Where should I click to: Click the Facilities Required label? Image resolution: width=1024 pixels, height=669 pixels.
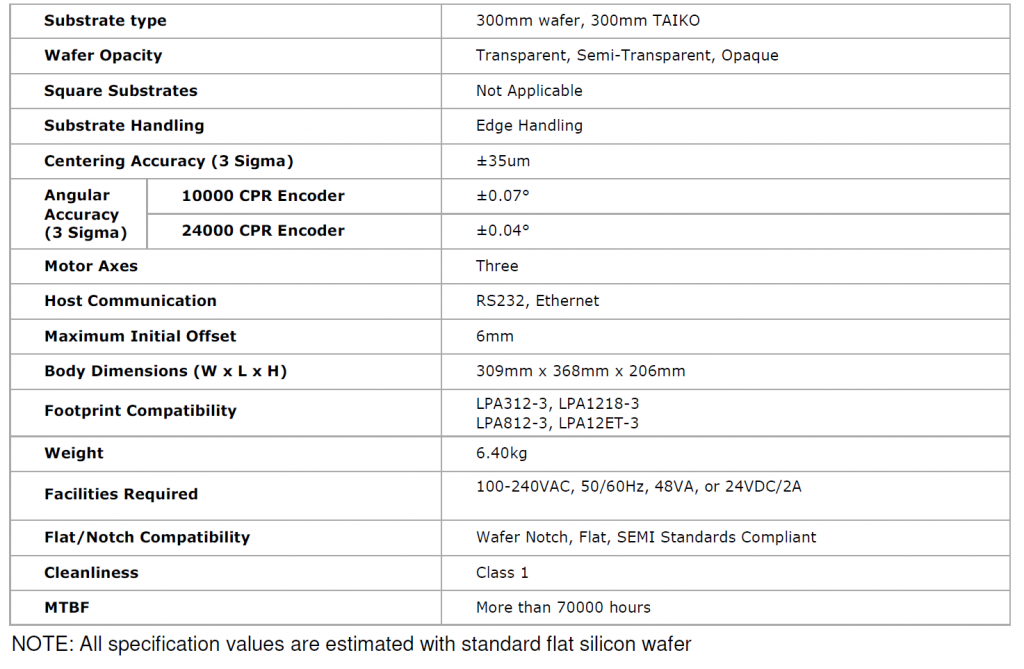click(121, 494)
